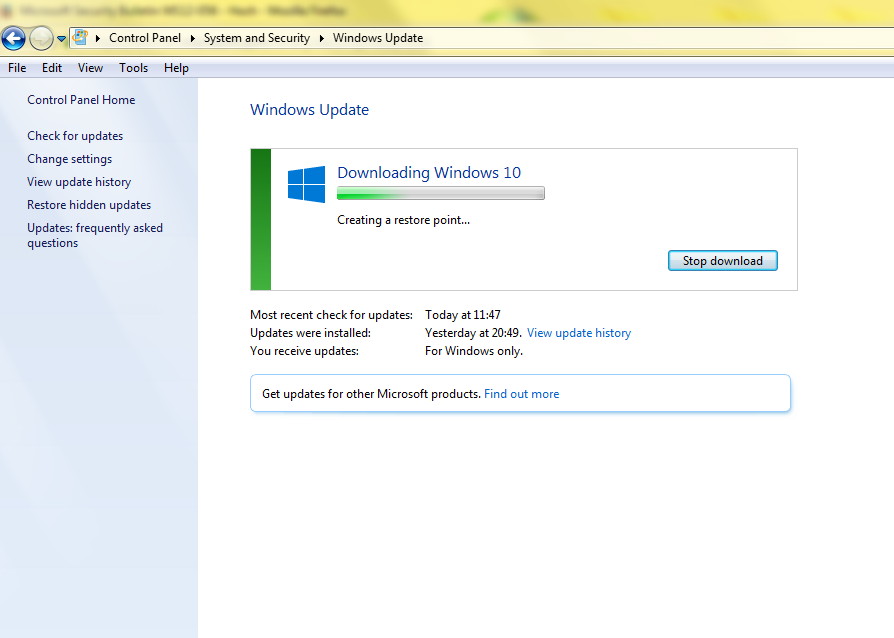Click 'Get updates for other Microsoft products.' text
This screenshot has width=894, height=638.
(371, 394)
